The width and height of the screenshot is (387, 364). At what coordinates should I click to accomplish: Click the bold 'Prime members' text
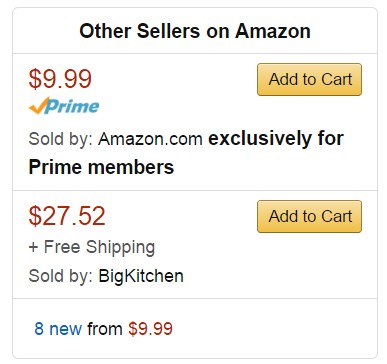point(101,167)
